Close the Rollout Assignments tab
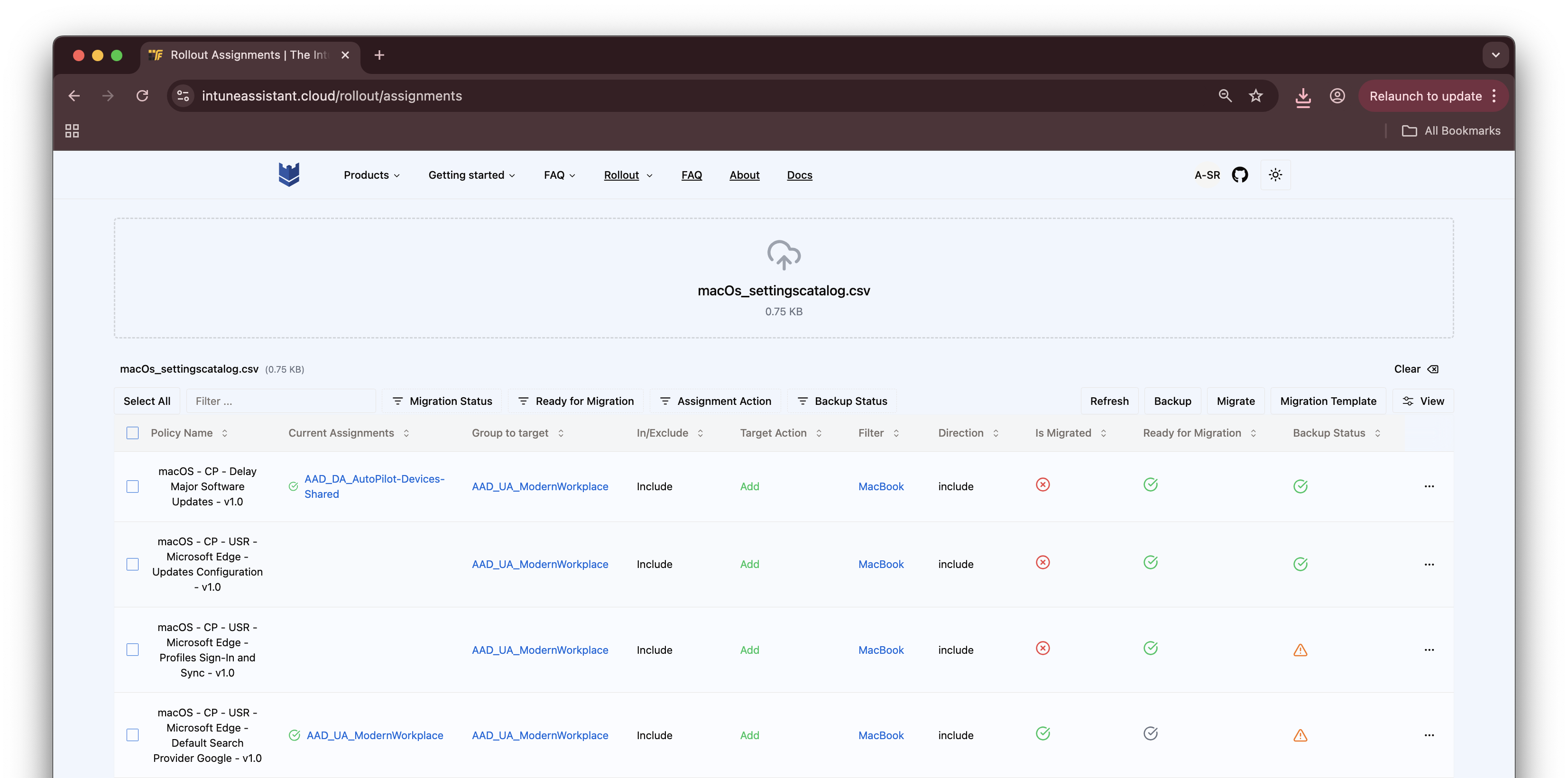This screenshot has width=1568, height=778. click(x=345, y=55)
